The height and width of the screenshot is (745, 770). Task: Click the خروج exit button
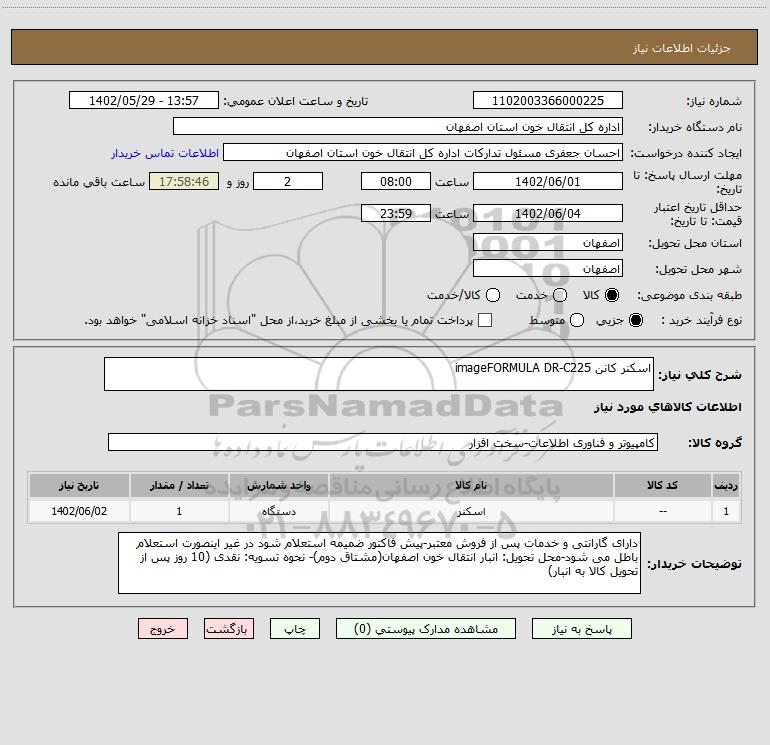[163, 629]
